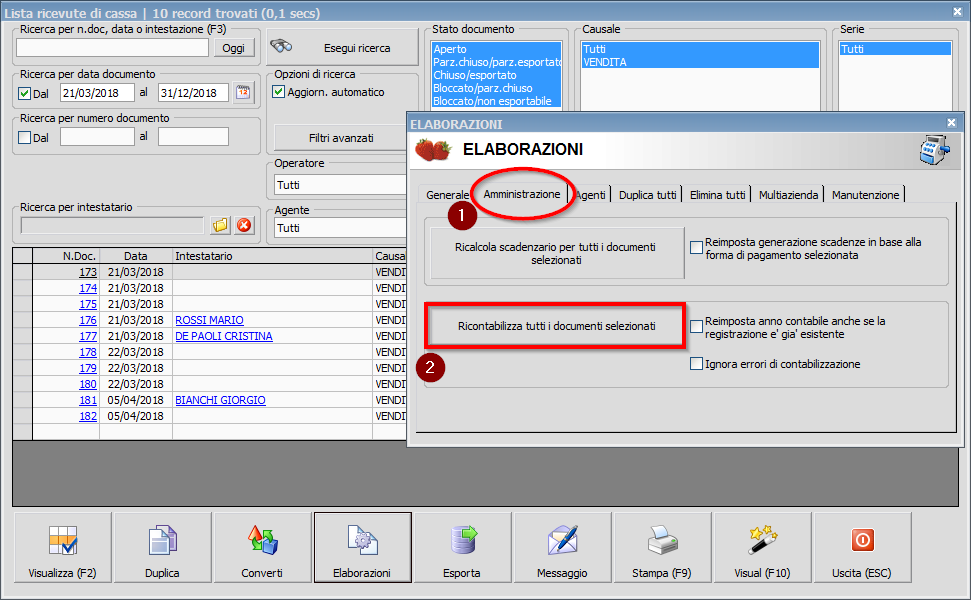Enable Ignora errori di contabilizzazione checkbox

tap(696, 364)
